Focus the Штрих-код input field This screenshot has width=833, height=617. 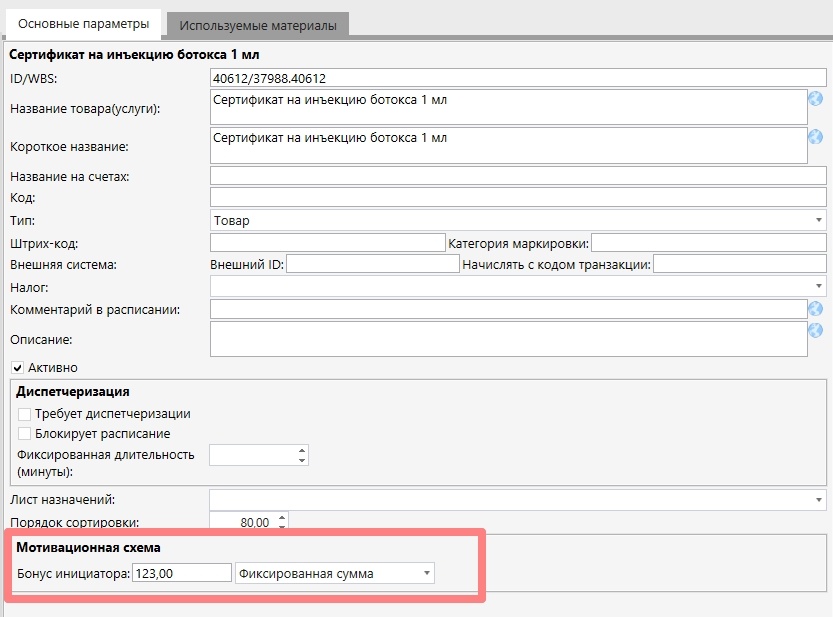[x=327, y=242]
